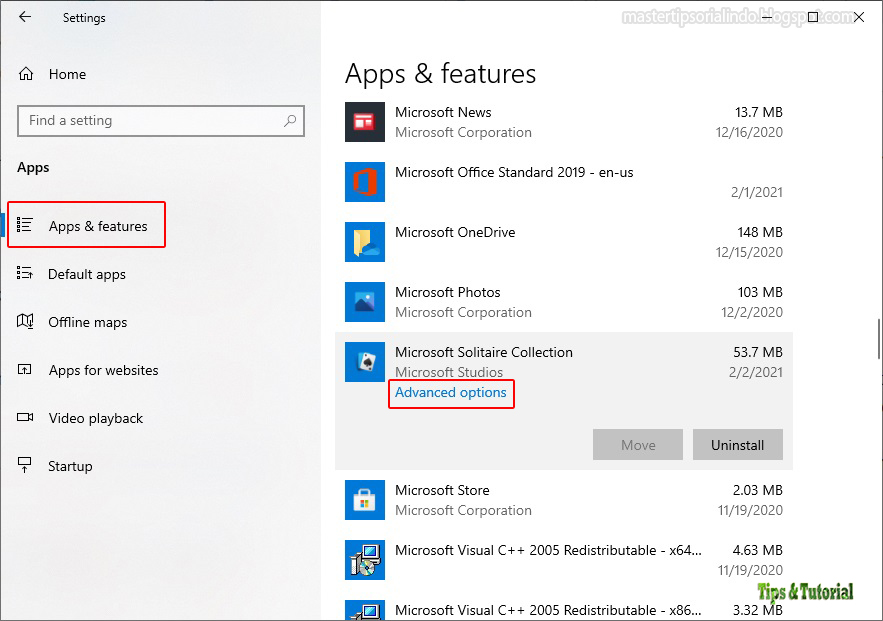Screen dimensions: 883x621
Task: Select the Microsoft Store entry name
Action: (x=442, y=490)
